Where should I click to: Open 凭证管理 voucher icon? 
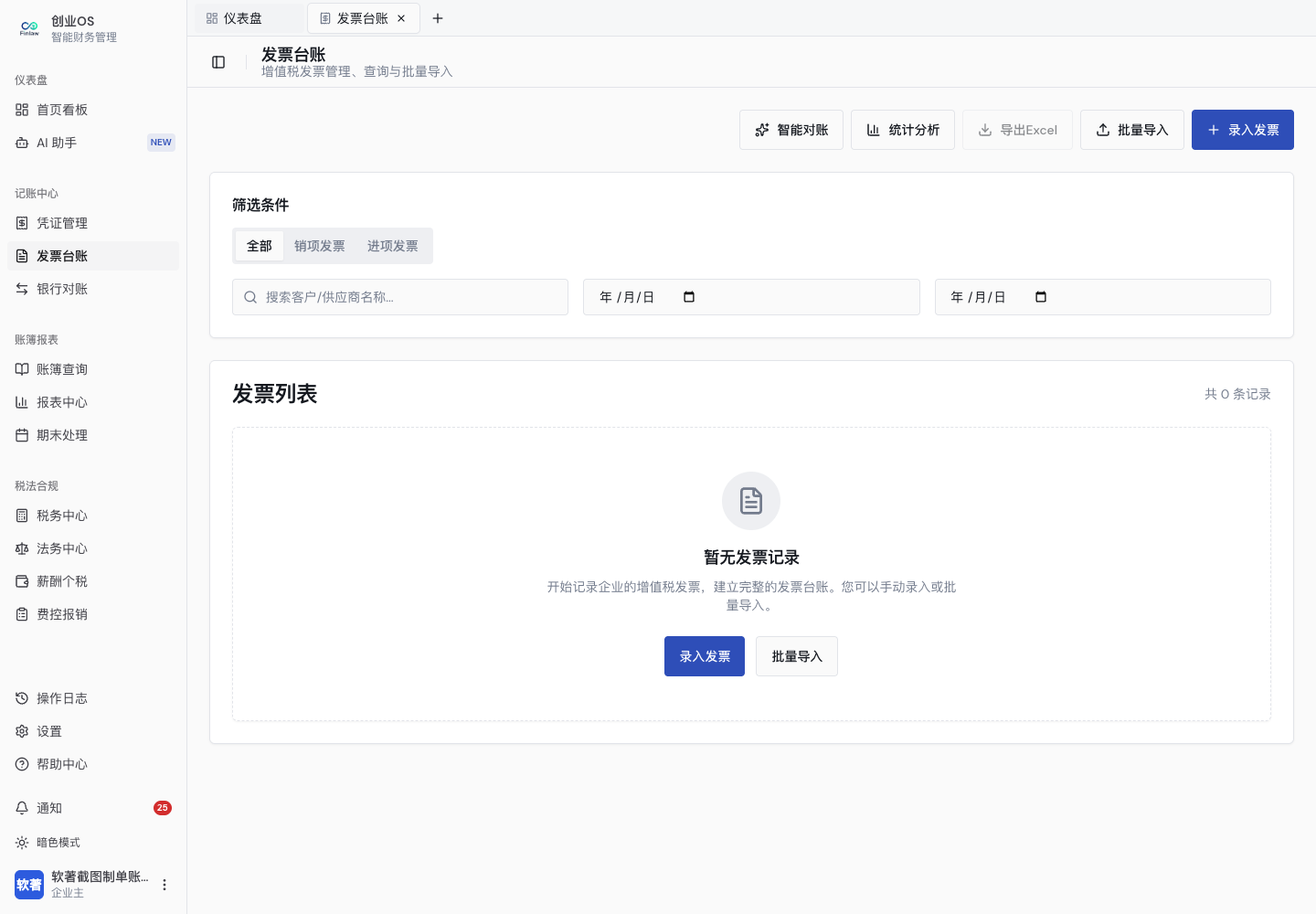pos(22,223)
